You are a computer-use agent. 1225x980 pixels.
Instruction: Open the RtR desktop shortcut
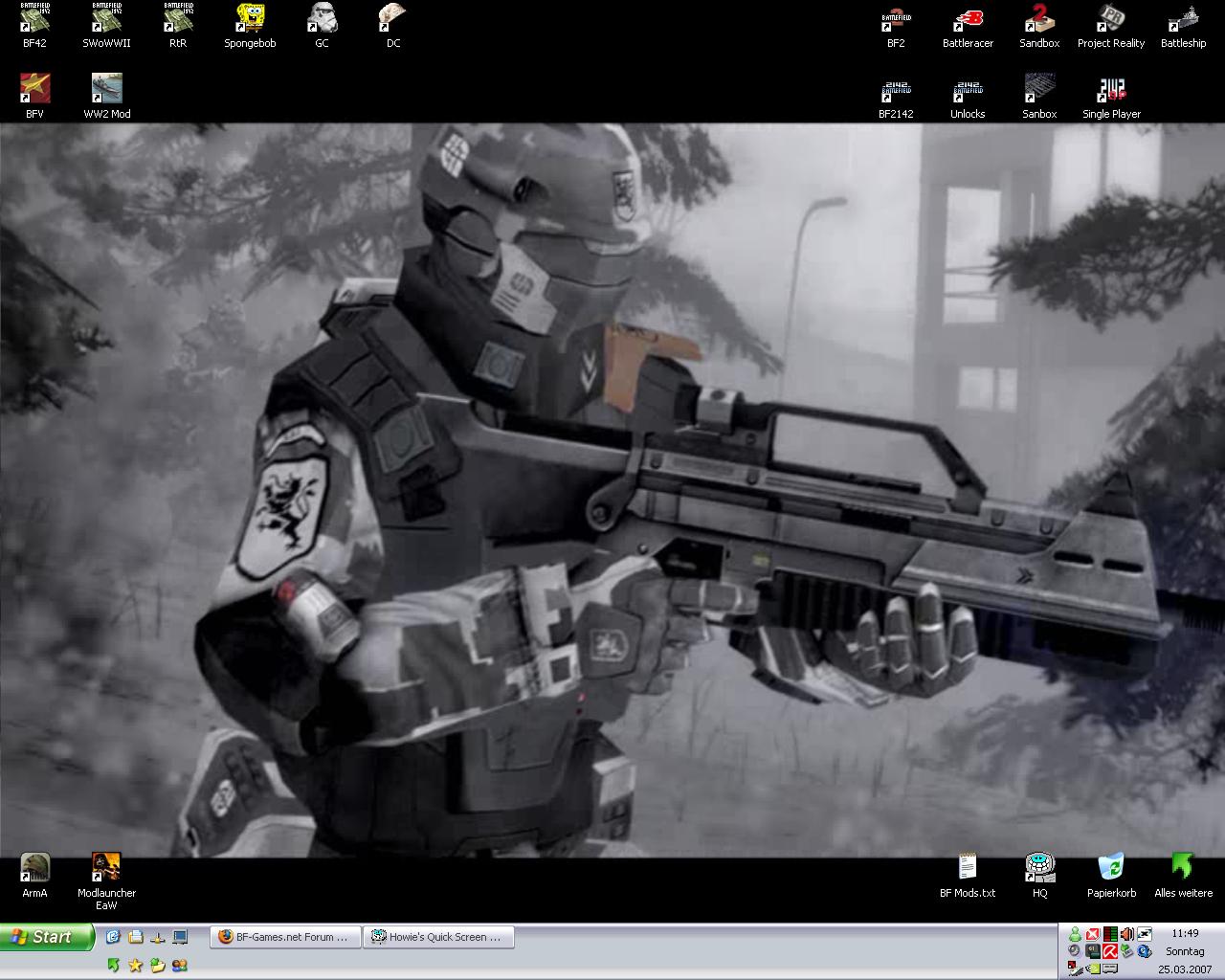point(178,26)
